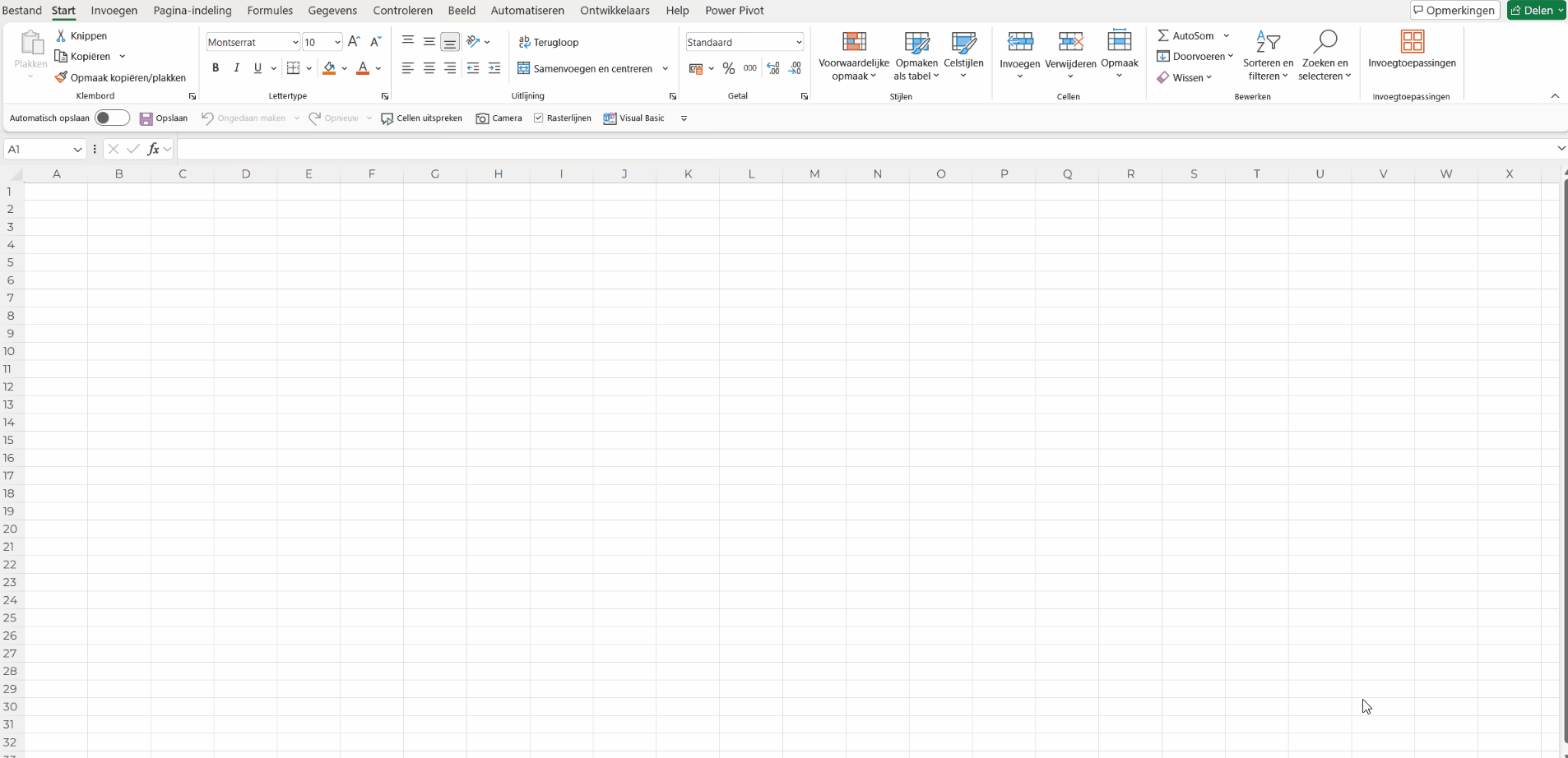
Task: Open Invoegtoepassingen add-ins
Action: point(1412,49)
